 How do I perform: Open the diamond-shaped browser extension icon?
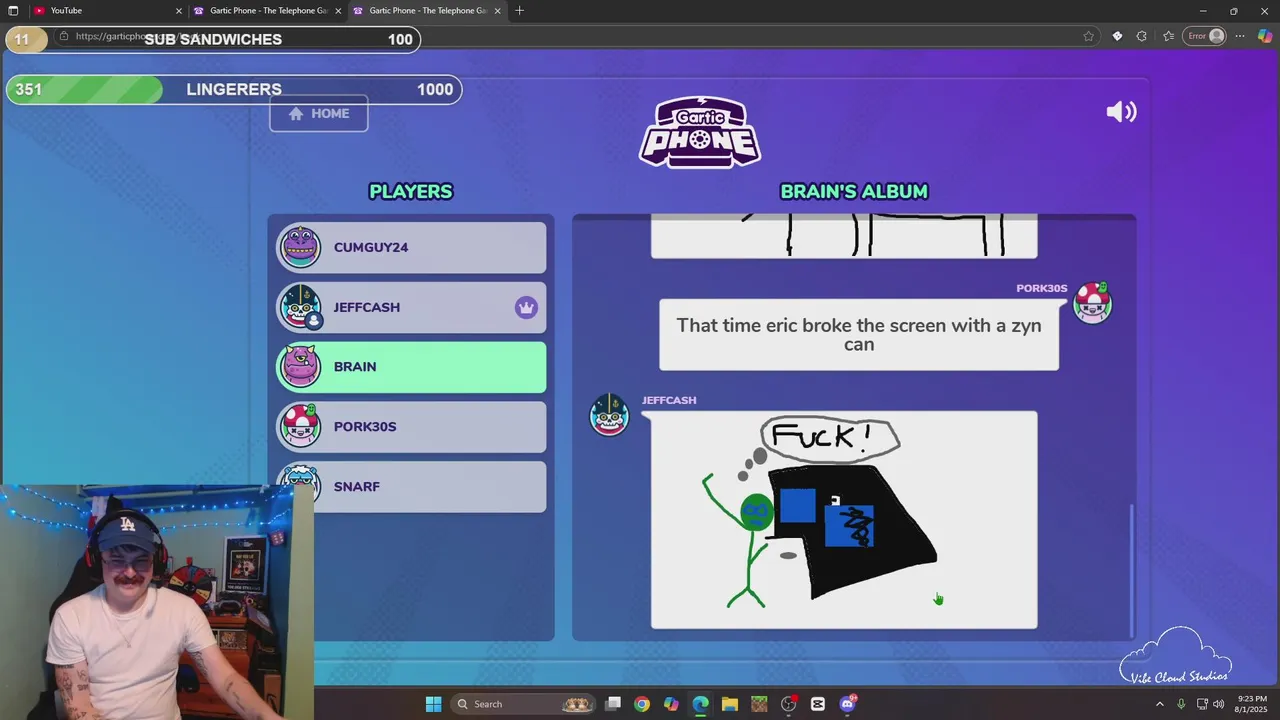click(x=1117, y=37)
